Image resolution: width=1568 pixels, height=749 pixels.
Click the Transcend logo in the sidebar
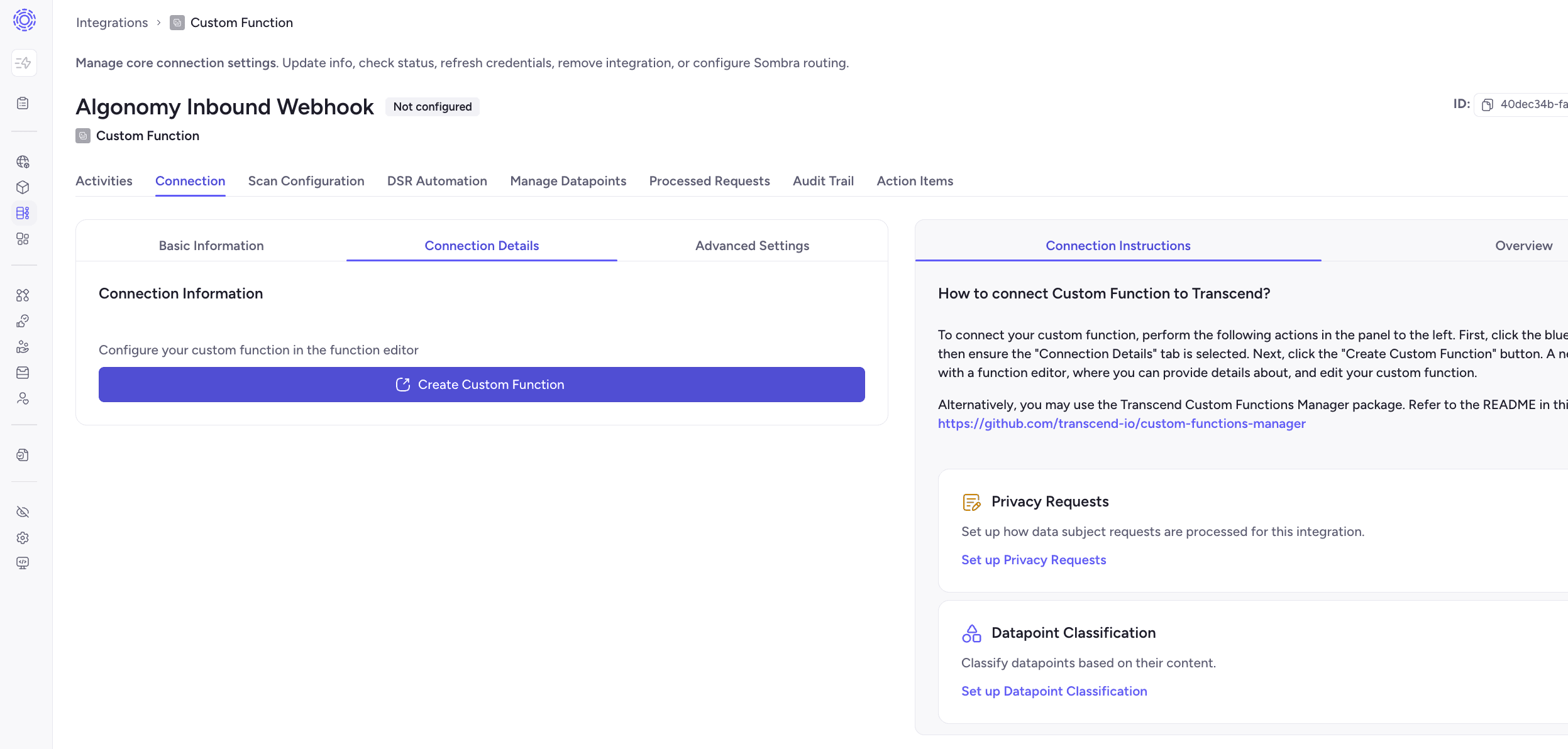tap(24, 20)
